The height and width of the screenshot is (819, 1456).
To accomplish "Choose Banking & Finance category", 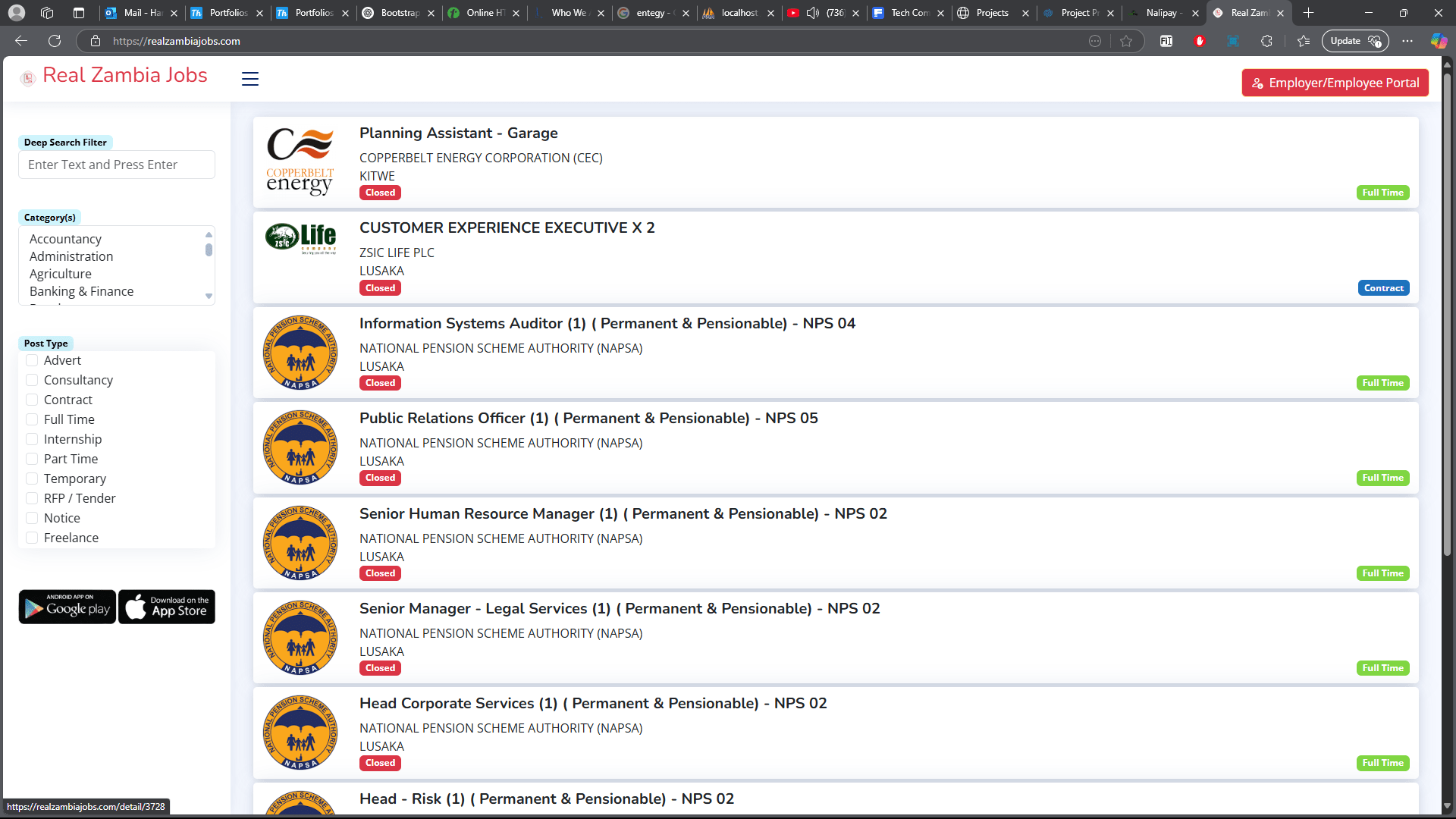I will click(x=81, y=291).
